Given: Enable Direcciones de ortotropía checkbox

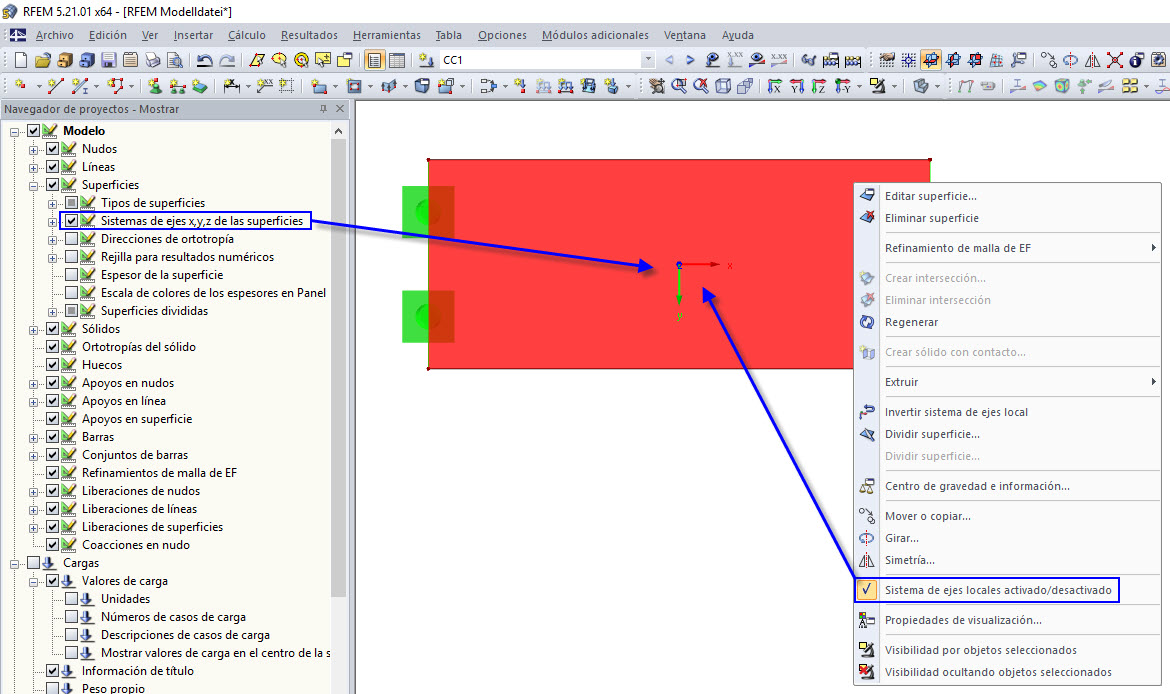Looking at the screenshot, I should coord(72,239).
